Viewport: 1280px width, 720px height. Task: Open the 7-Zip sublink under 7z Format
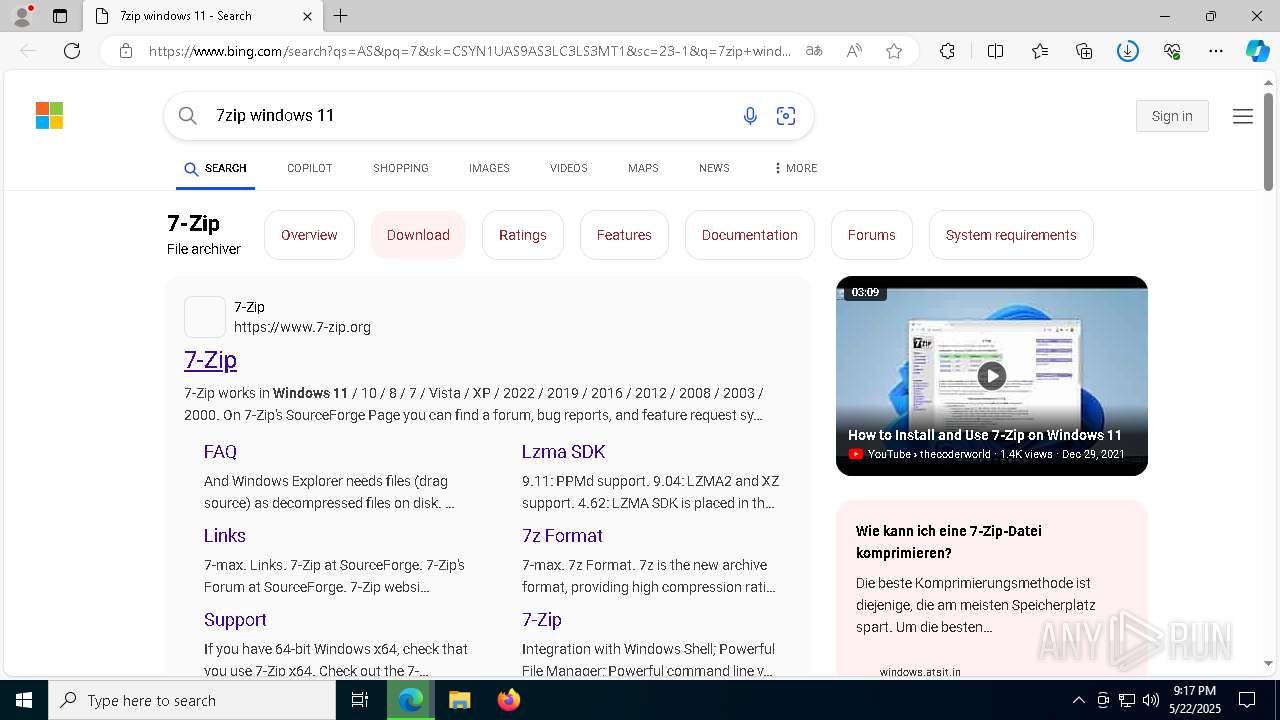click(542, 620)
